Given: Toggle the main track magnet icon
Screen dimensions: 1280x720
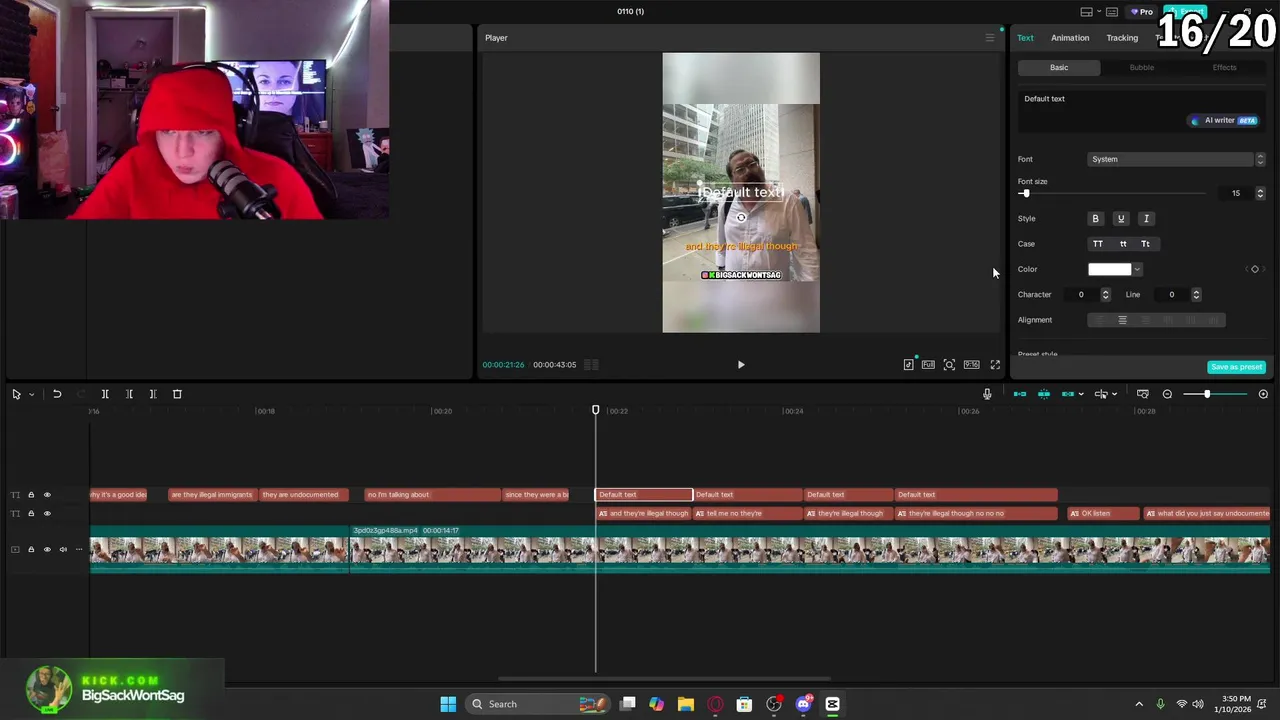Looking at the screenshot, I should point(1020,394).
